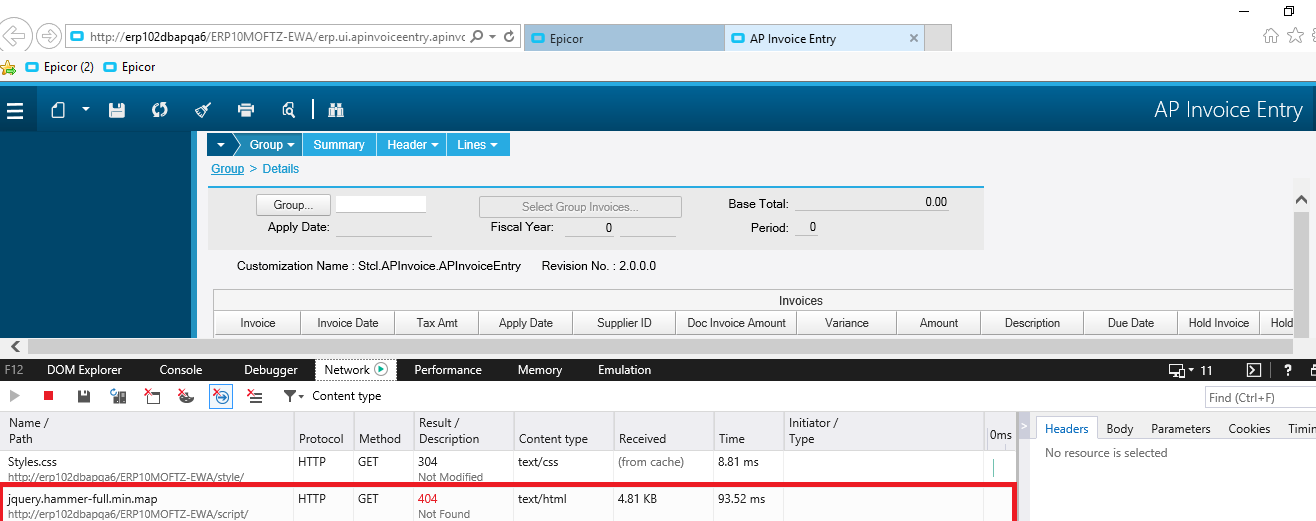Viewport: 1316px width, 521px height.
Task: Refresh the AP Invoice Entry form
Action: pos(159,110)
